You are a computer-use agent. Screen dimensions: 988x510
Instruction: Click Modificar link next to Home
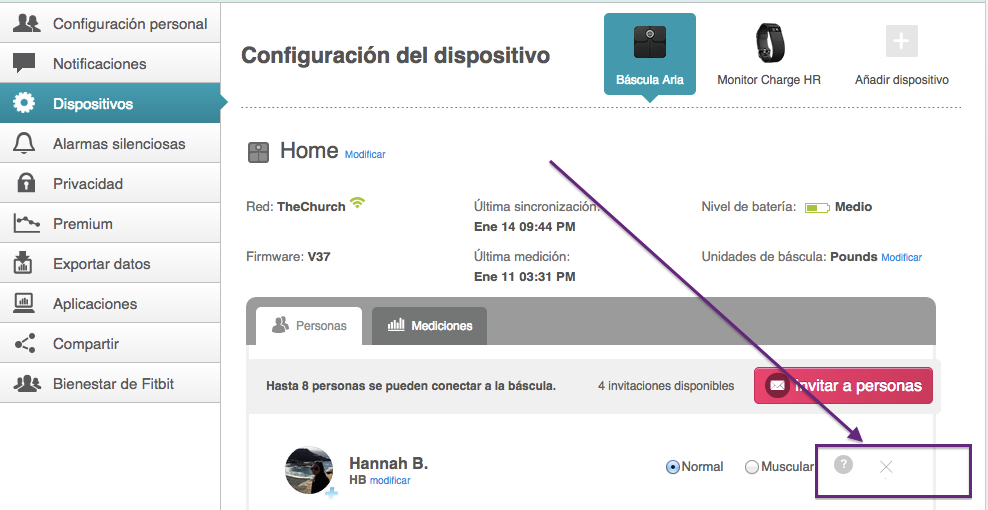[365, 155]
